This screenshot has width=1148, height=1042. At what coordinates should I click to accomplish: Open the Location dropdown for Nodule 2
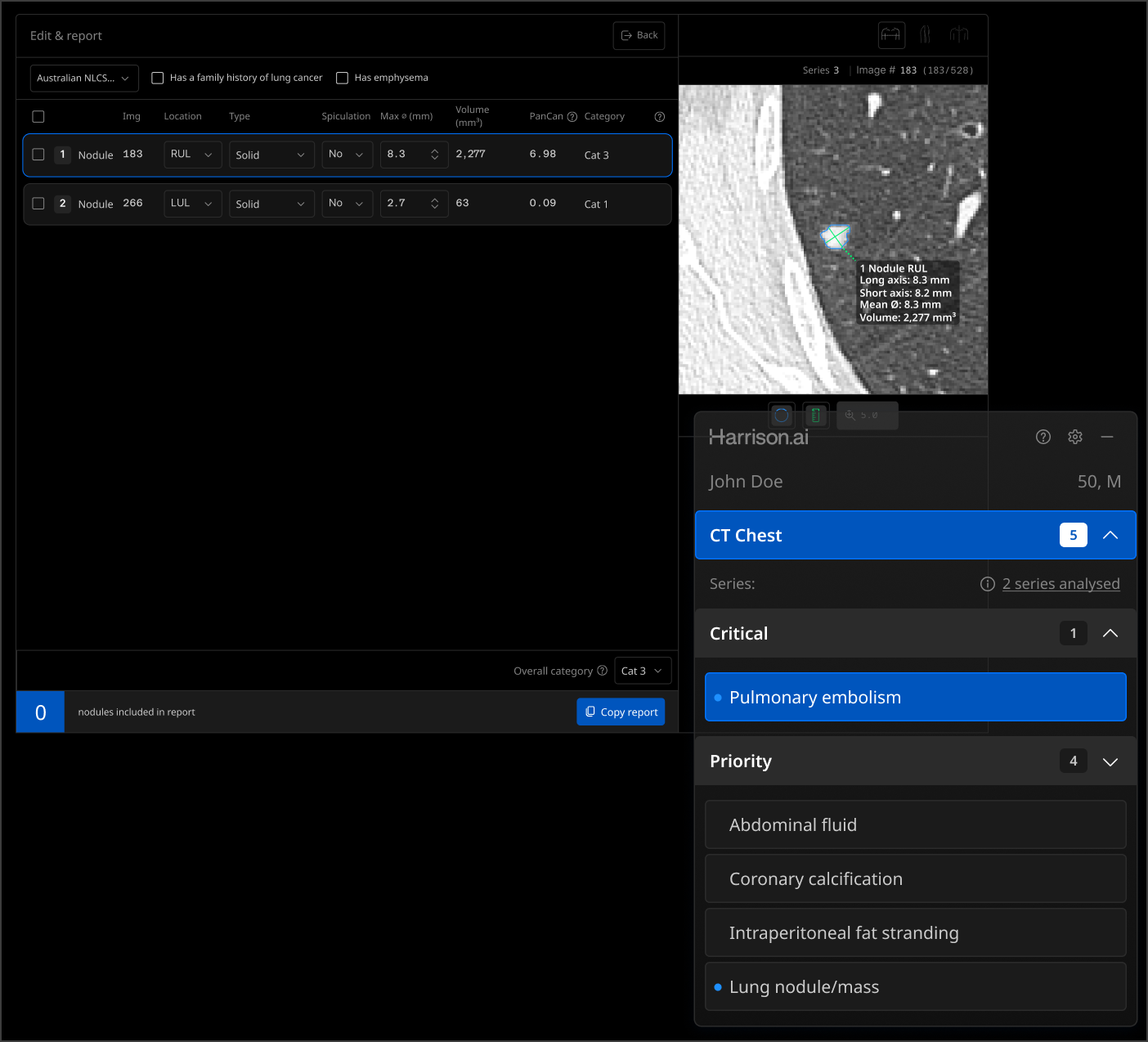tap(192, 203)
